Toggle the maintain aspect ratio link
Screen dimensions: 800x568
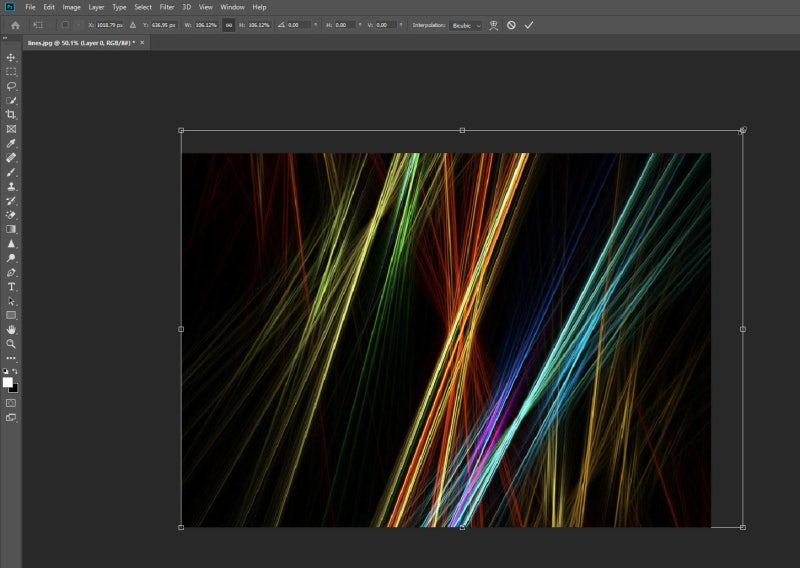[x=229, y=25]
